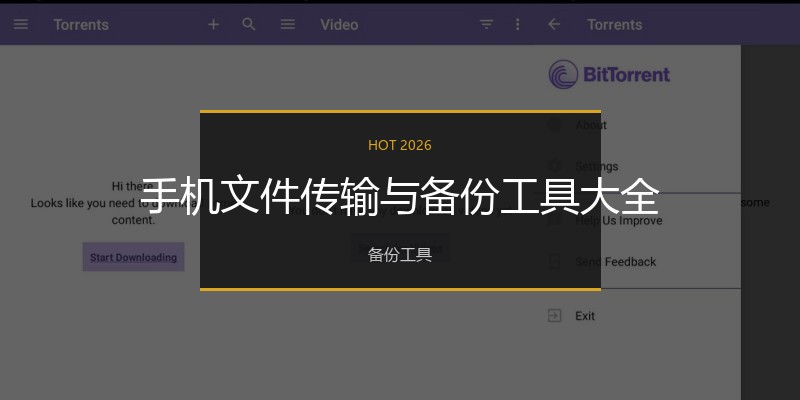Click the Start Downloading button
800x400 pixels.
click(x=133, y=257)
